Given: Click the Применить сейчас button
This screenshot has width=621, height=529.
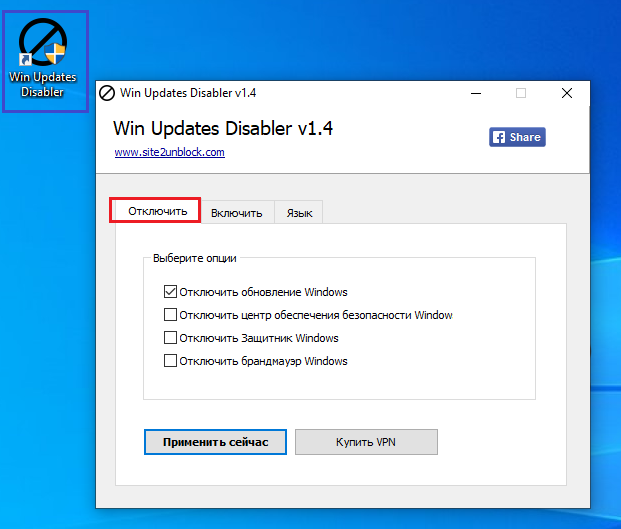Looking at the screenshot, I should tap(215, 442).
